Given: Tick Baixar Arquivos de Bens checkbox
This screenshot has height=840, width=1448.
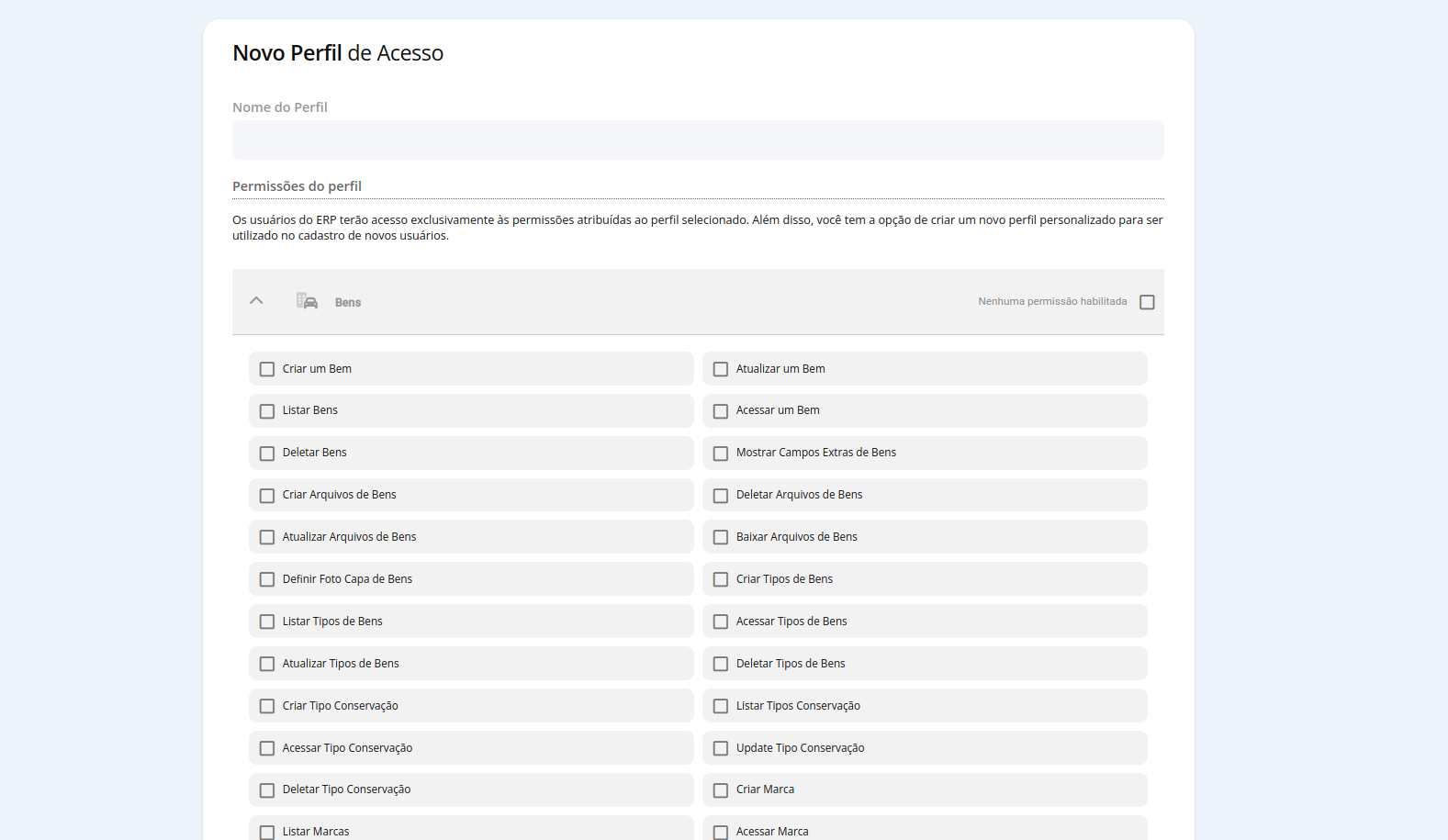Looking at the screenshot, I should (721, 538).
